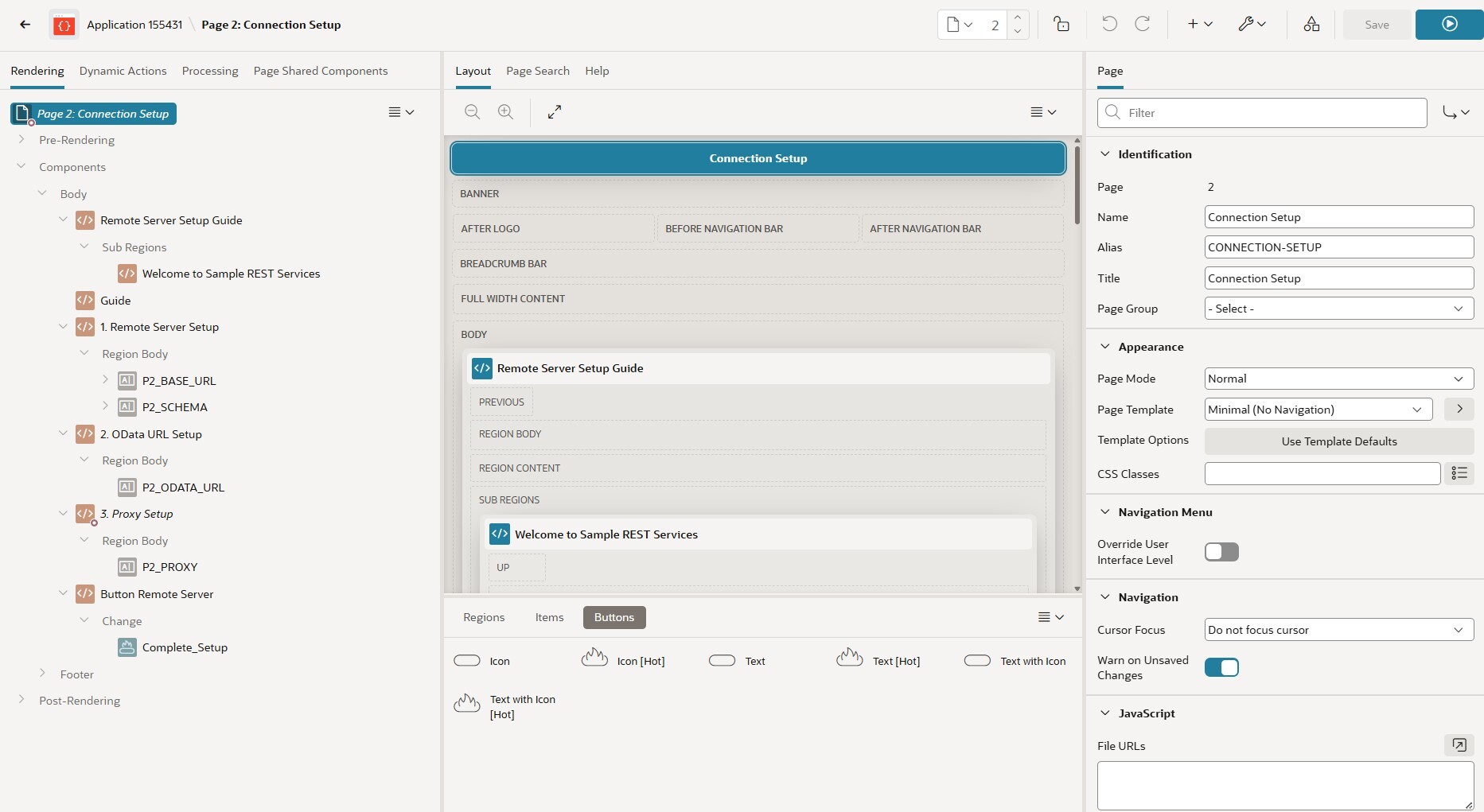
Task: Open the Application 155431 home icon
Action: point(64,25)
